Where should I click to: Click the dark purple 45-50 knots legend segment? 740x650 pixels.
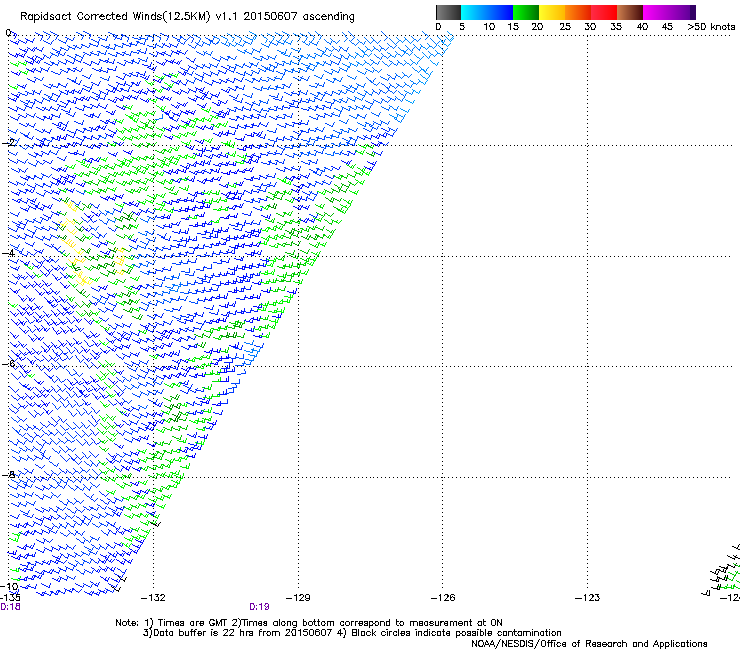pos(682,12)
